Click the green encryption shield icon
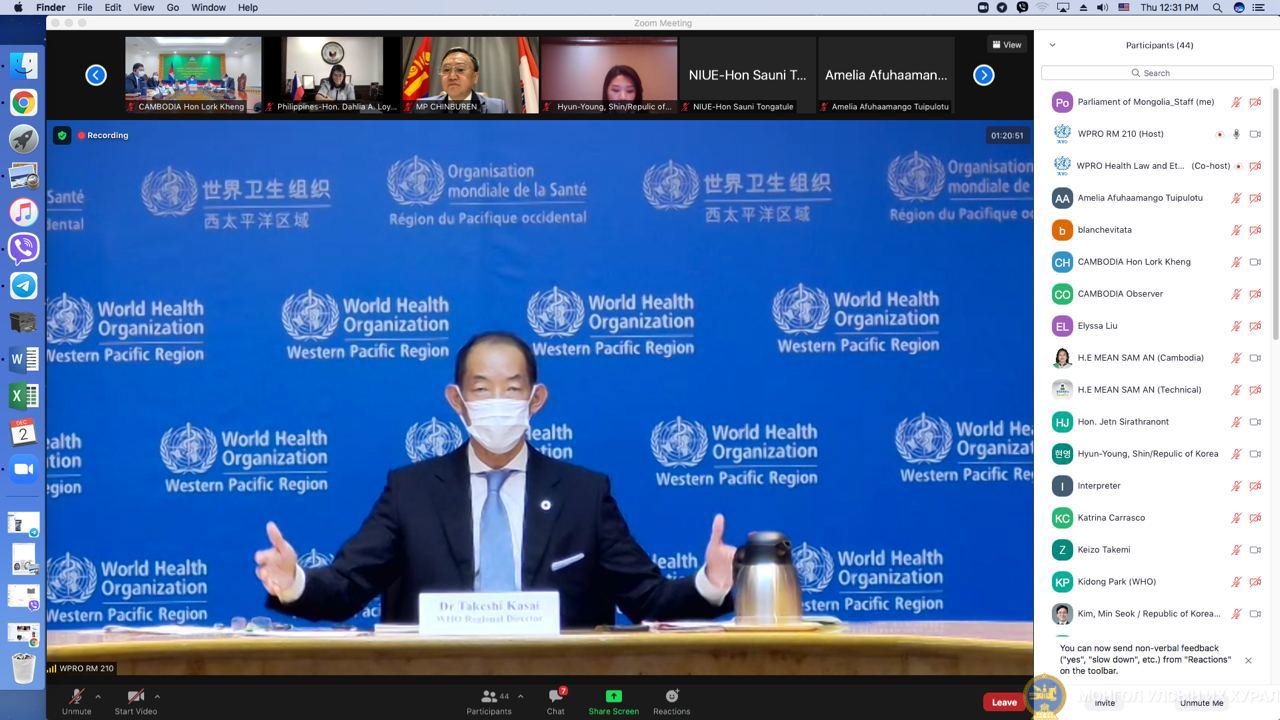The image size is (1280, 720). 61,135
